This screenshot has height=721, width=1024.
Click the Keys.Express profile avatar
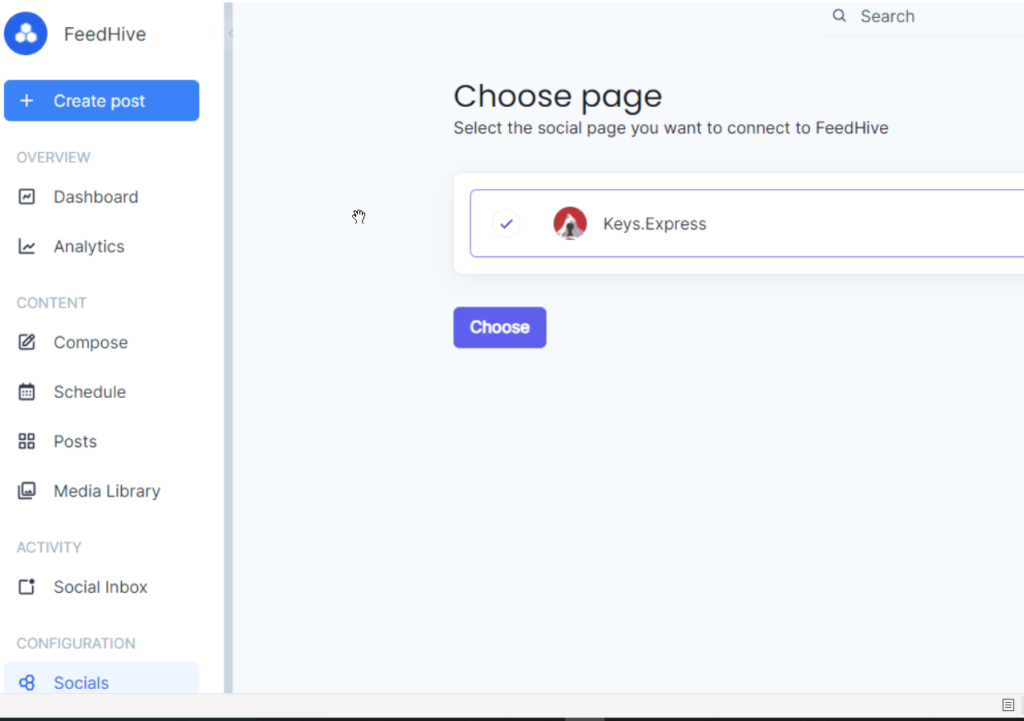570,224
